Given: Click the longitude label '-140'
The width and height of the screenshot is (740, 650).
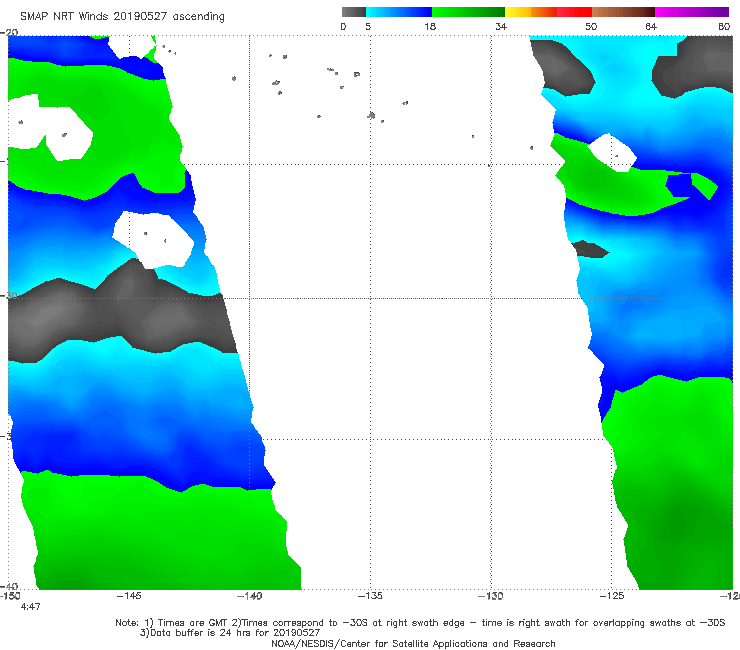Looking at the screenshot, I should (250, 596).
